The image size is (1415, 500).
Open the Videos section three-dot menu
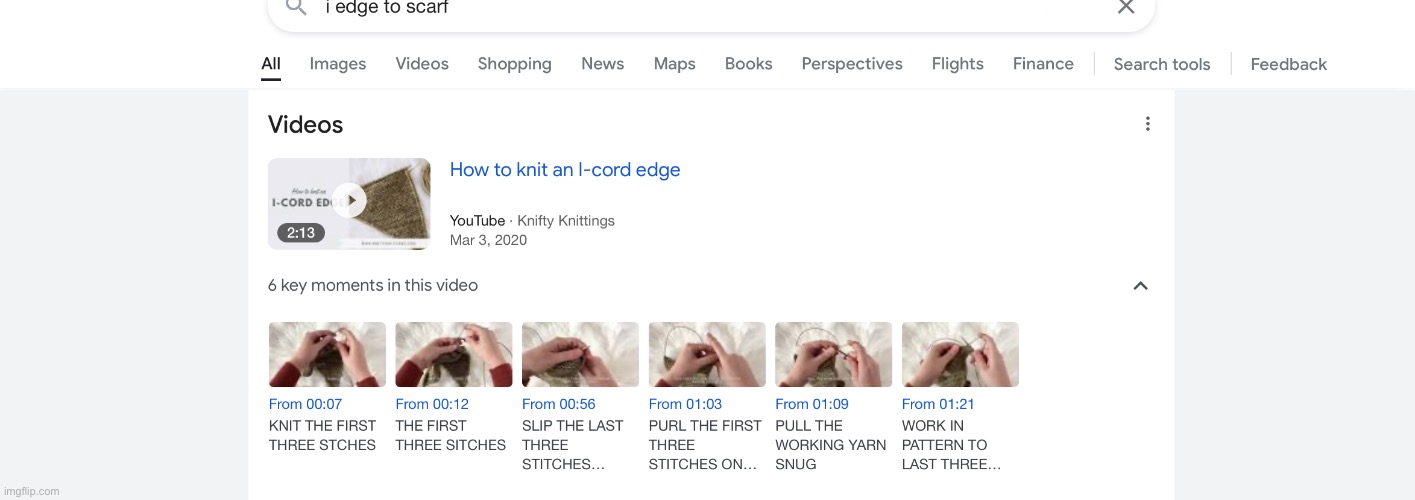tap(1147, 124)
